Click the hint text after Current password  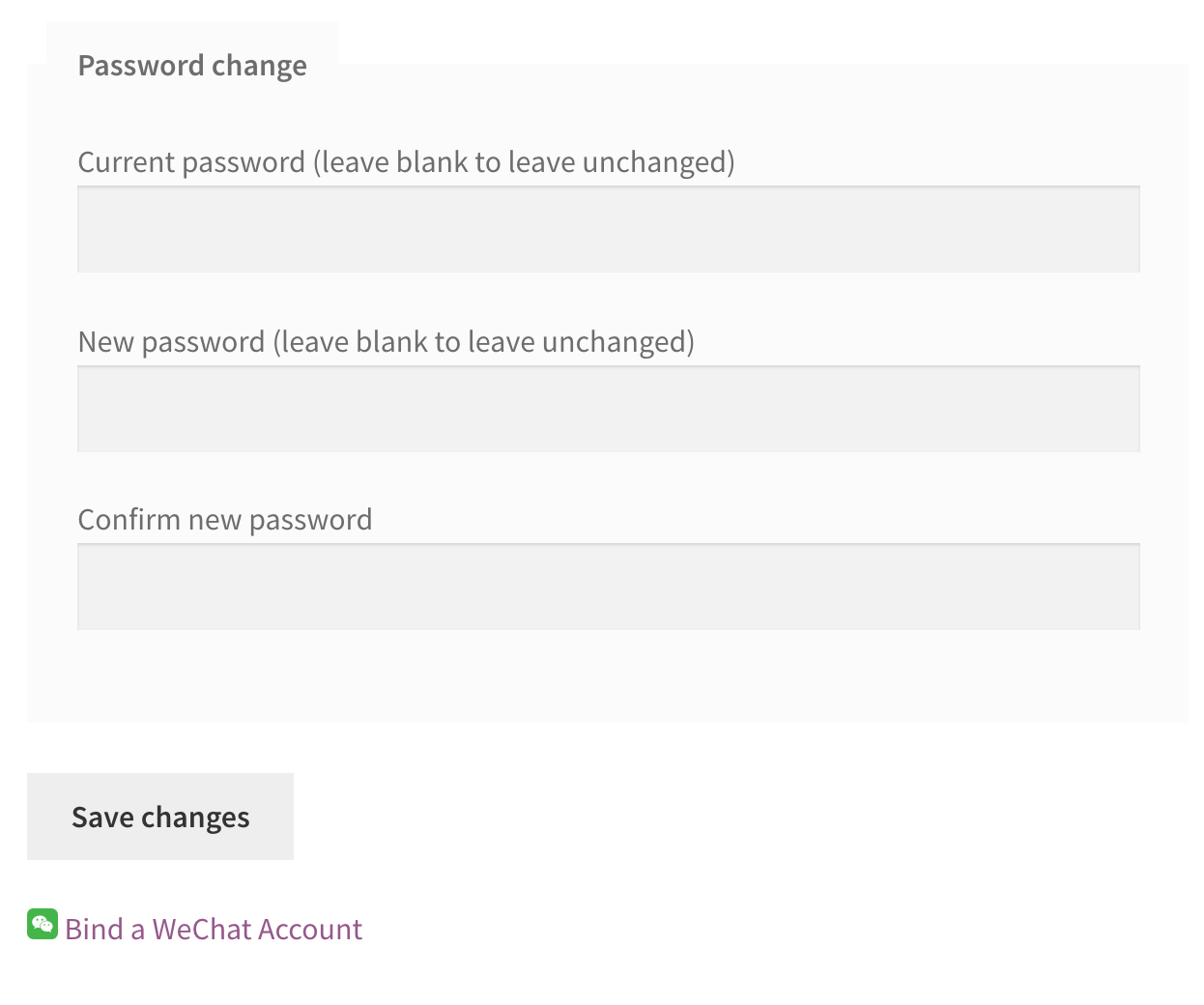pyautogui.click(x=524, y=162)
